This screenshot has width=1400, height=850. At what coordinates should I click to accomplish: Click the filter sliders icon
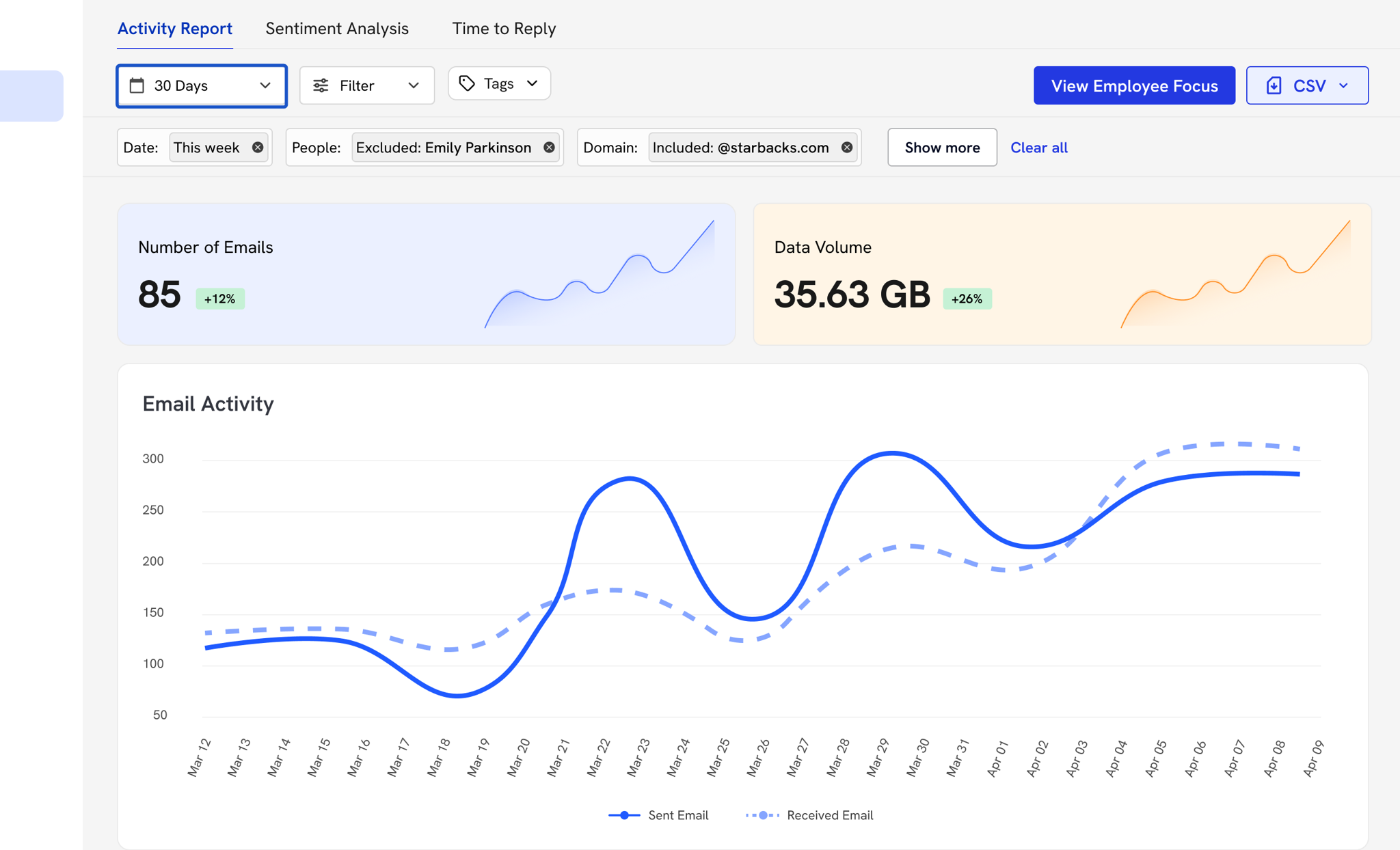[321, 85]
